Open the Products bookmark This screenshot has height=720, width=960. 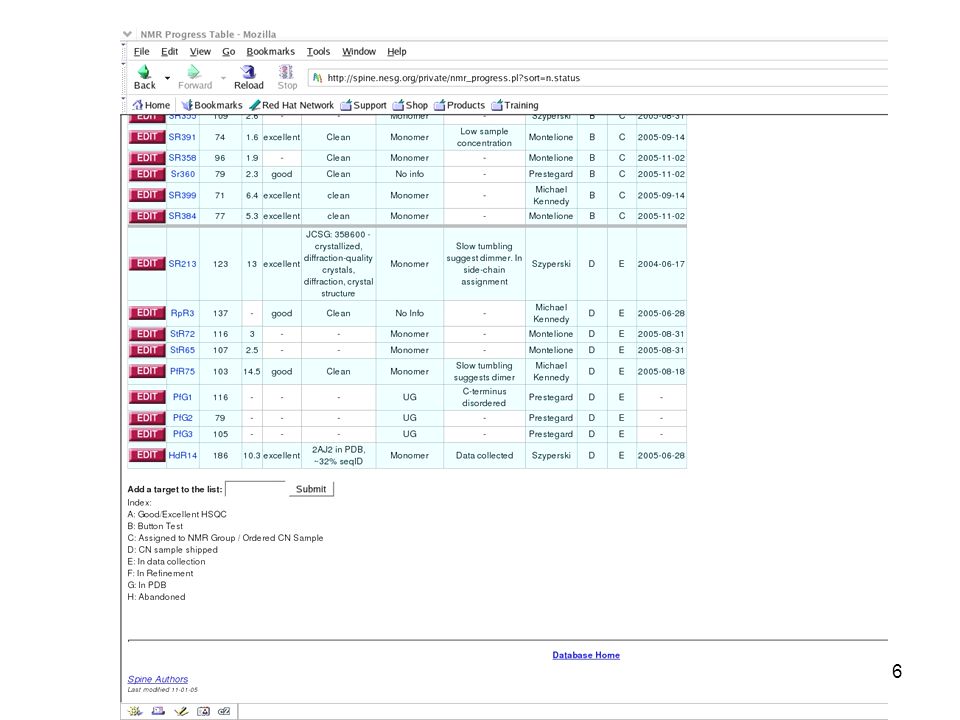[x=459, y=105]
